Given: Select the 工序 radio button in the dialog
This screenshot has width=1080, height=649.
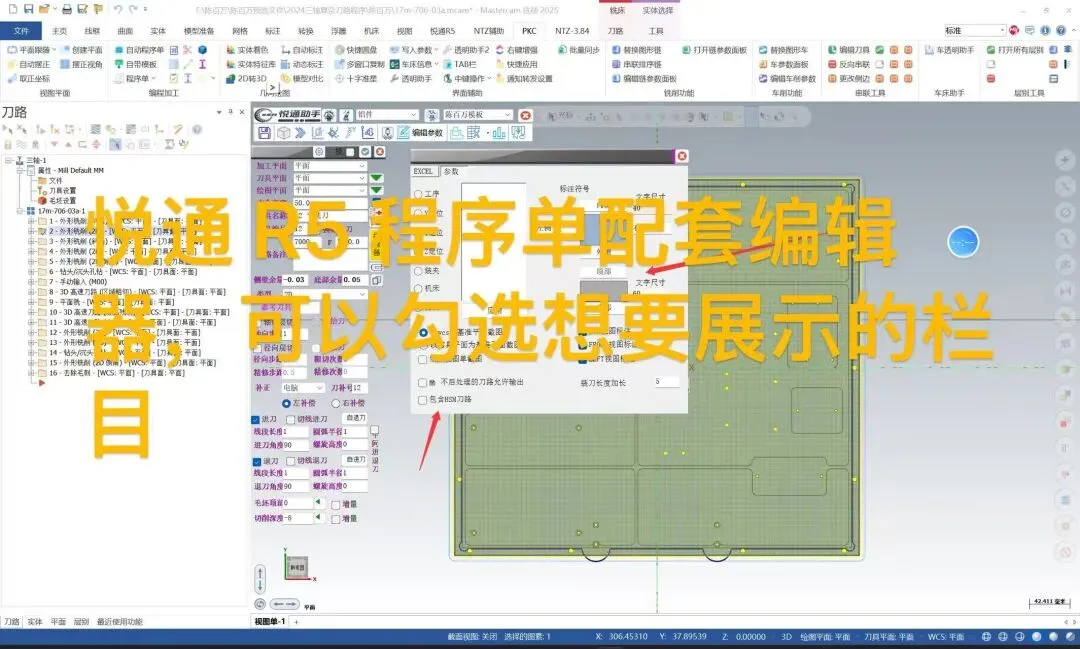Looking at the screenshot, I should coord(418,194).
